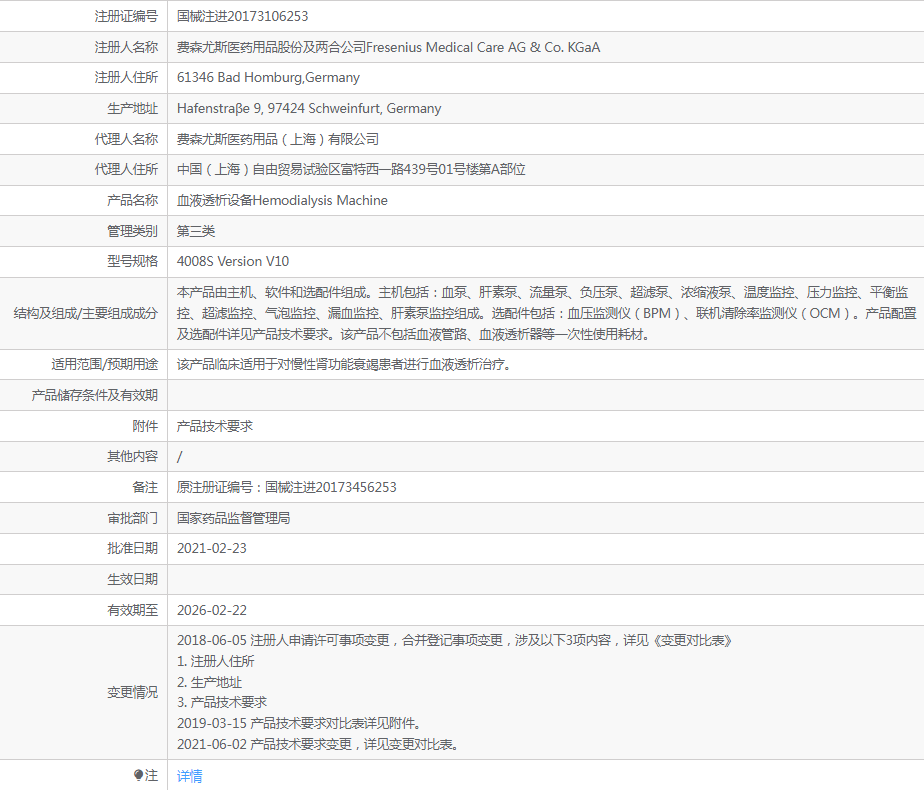Viewport: 924px width, 790px height.
Task: Select the intended-use text 该产品临床适用于
Action: [x=344, y=365]
